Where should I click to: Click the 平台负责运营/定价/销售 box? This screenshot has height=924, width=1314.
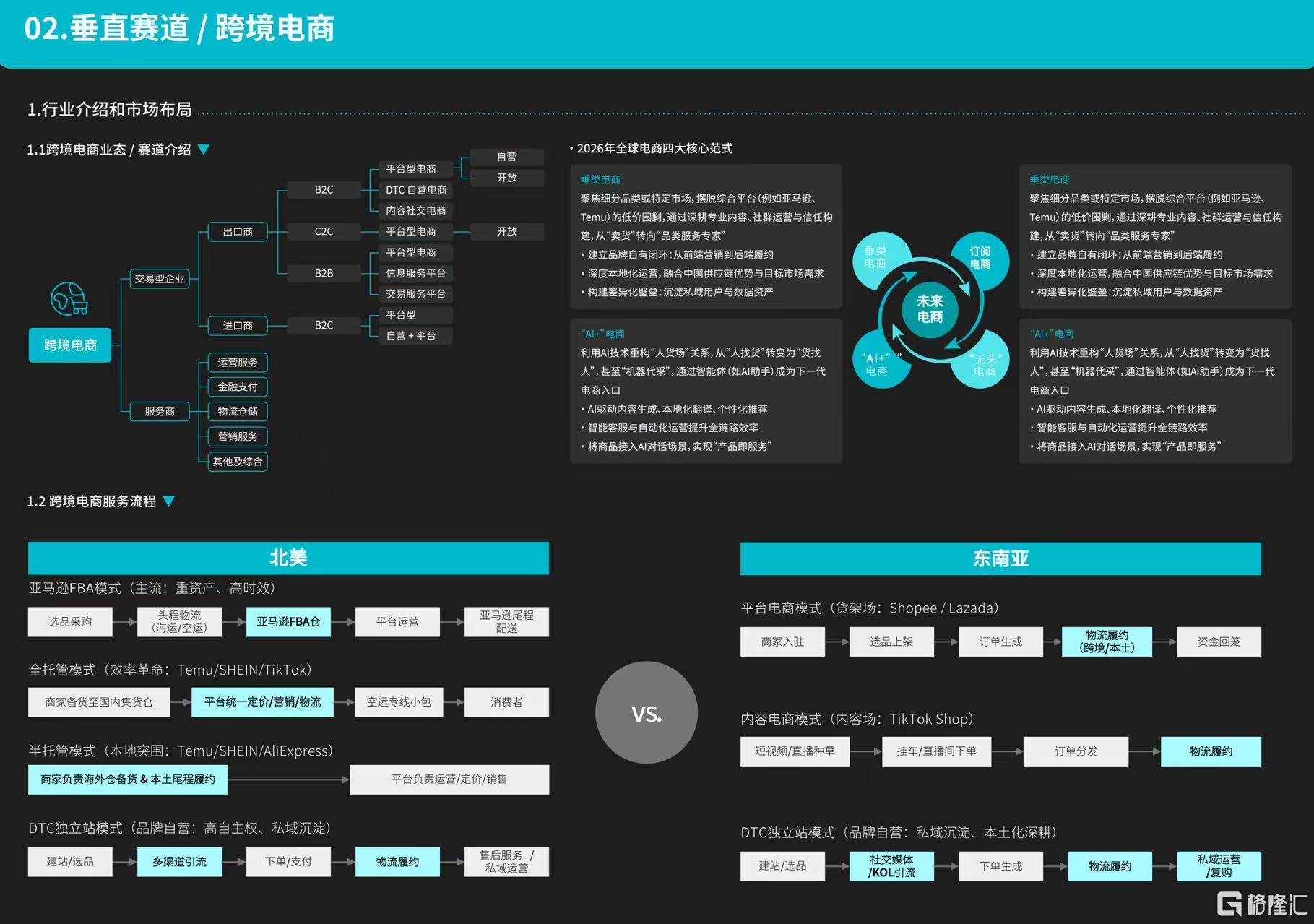449,780
